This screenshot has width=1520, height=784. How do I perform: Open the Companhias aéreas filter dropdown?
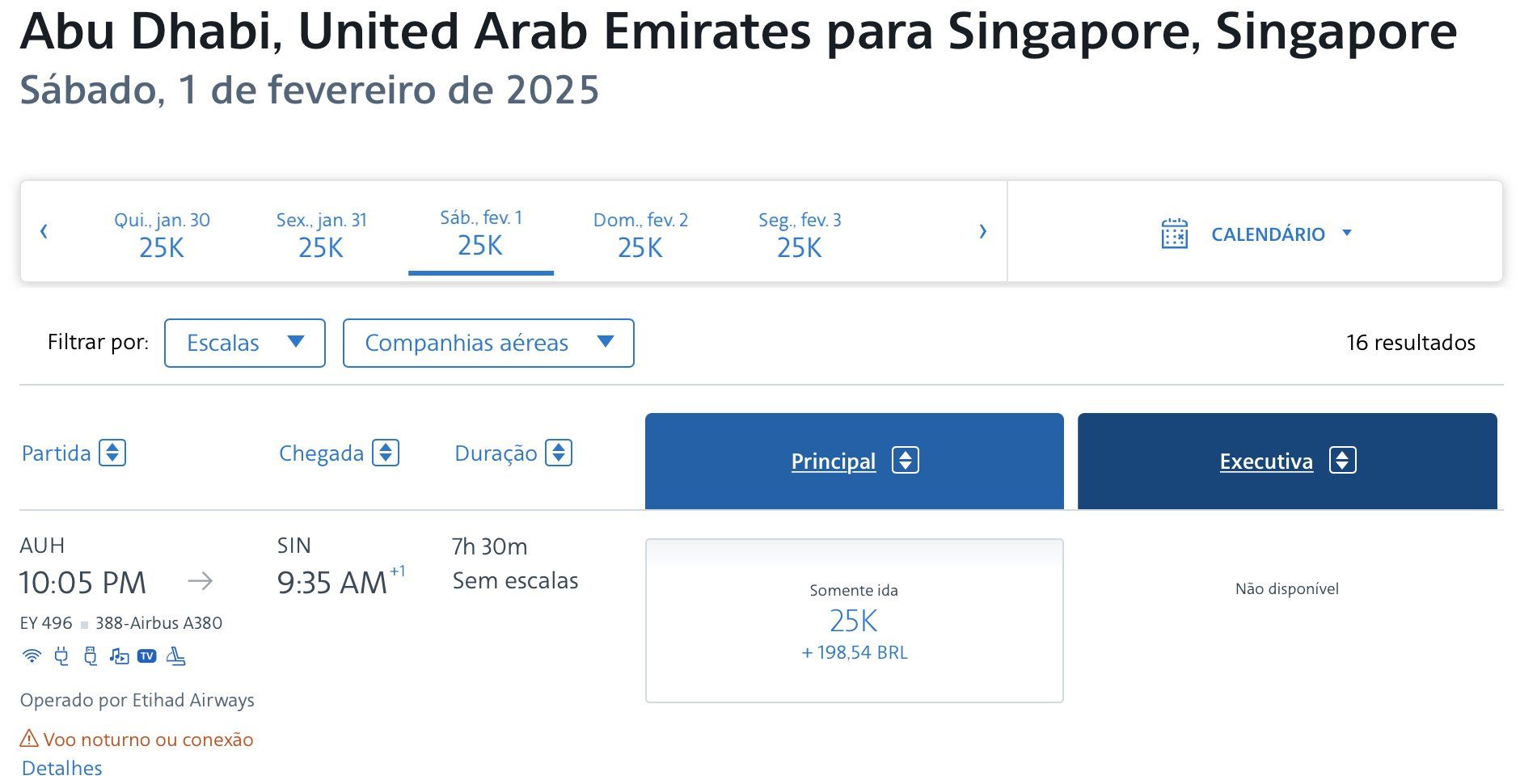[x=488, y=343]
